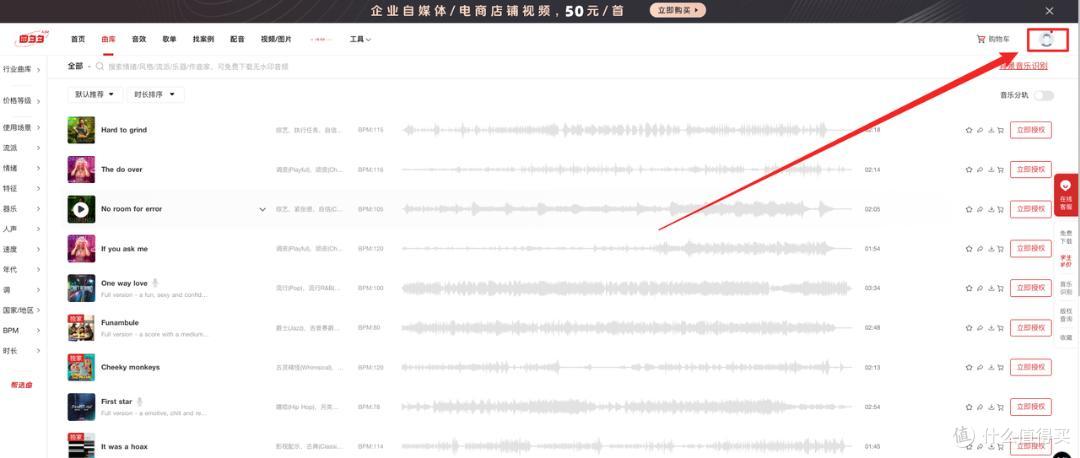Download The do over track

(990, 169)
